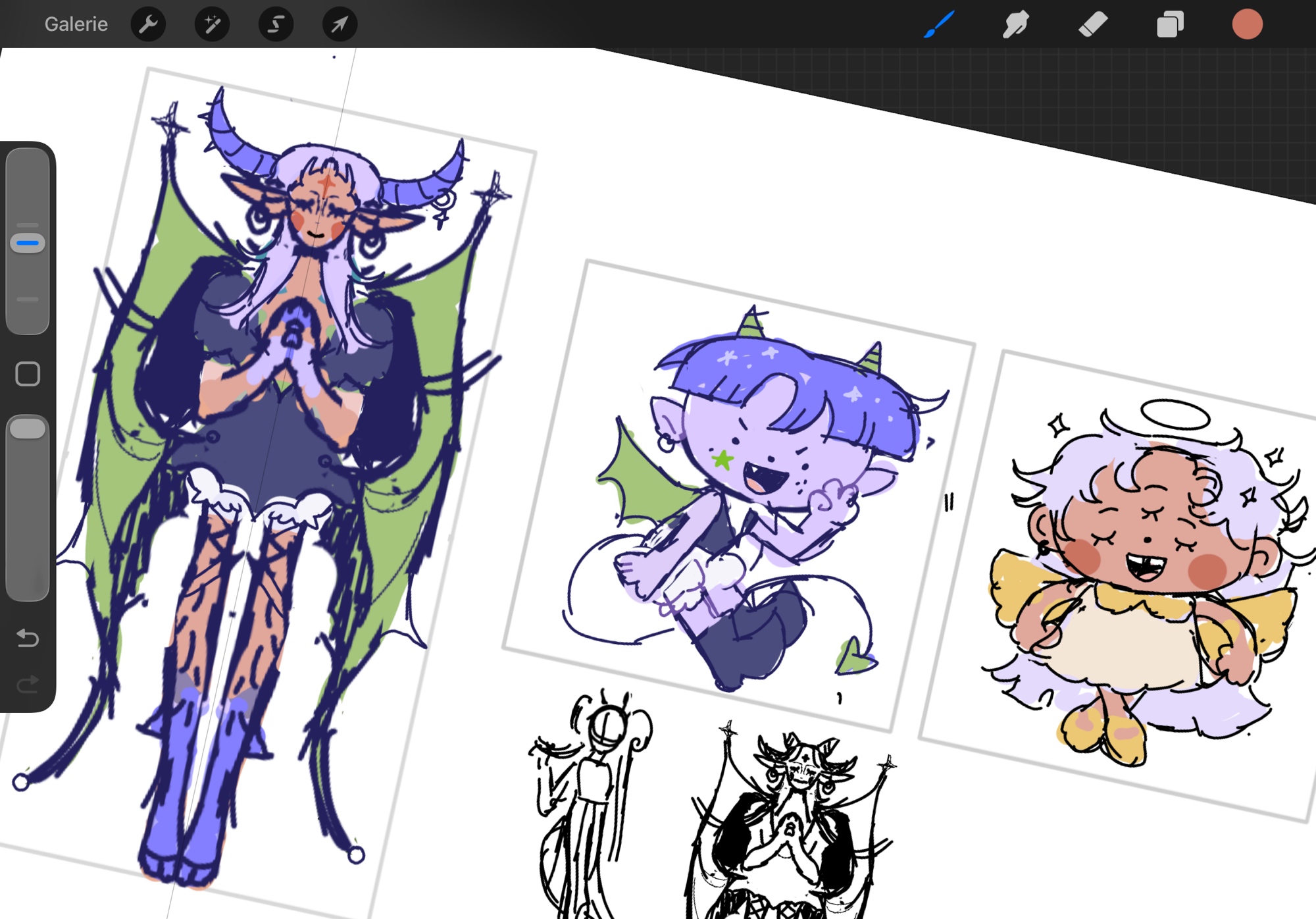Select the Selection S-ribbon tool

click(276, 25)
